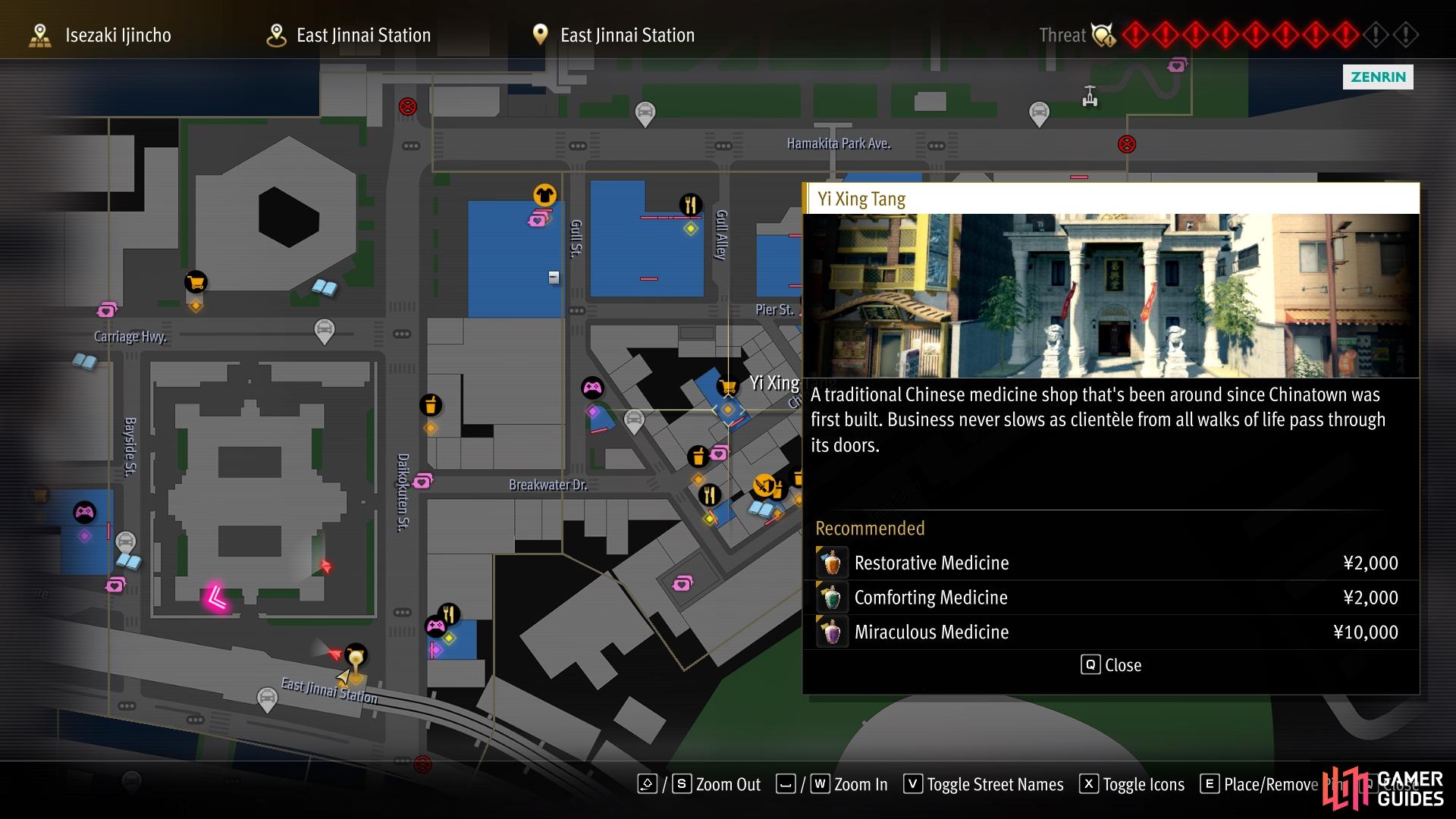Select the pink ticket icon left of Carriage Hwy. label
The image size is (1456, 819).
point(107,309)
